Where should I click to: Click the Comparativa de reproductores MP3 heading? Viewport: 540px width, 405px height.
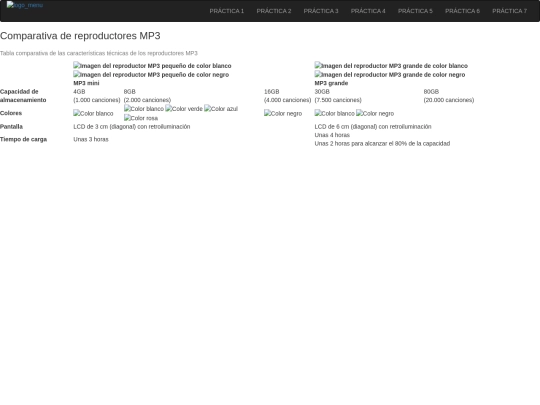pyautogui.click(x=80, y=36)
